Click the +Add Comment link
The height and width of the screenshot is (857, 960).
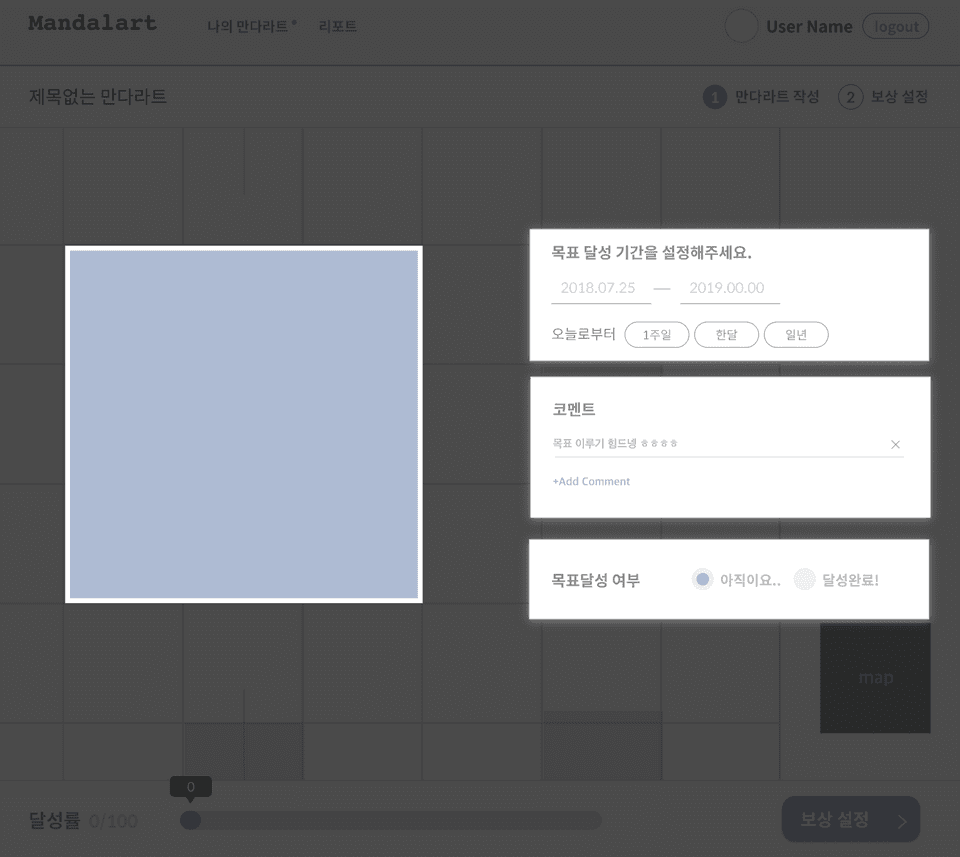pyautogui.click(x=591, y=482)
